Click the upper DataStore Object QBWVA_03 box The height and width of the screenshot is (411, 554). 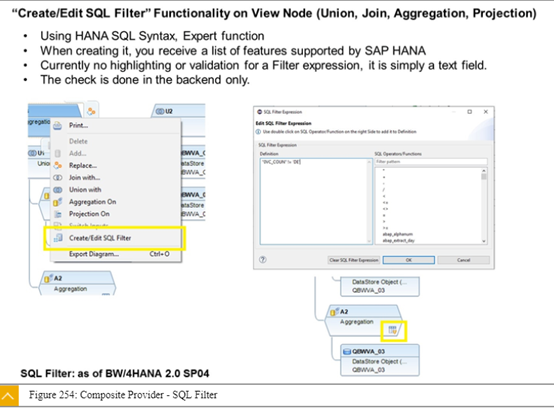click(380, 286)
